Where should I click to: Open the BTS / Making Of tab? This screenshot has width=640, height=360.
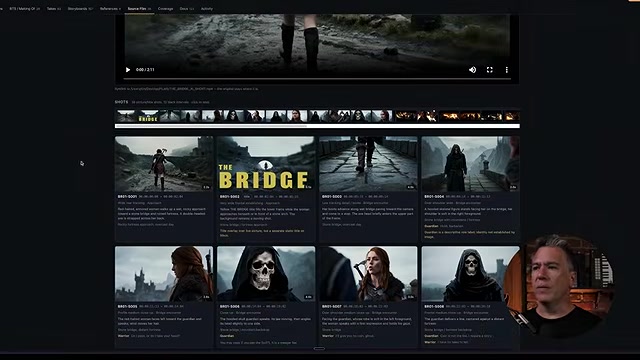click(x=24, y=9)
